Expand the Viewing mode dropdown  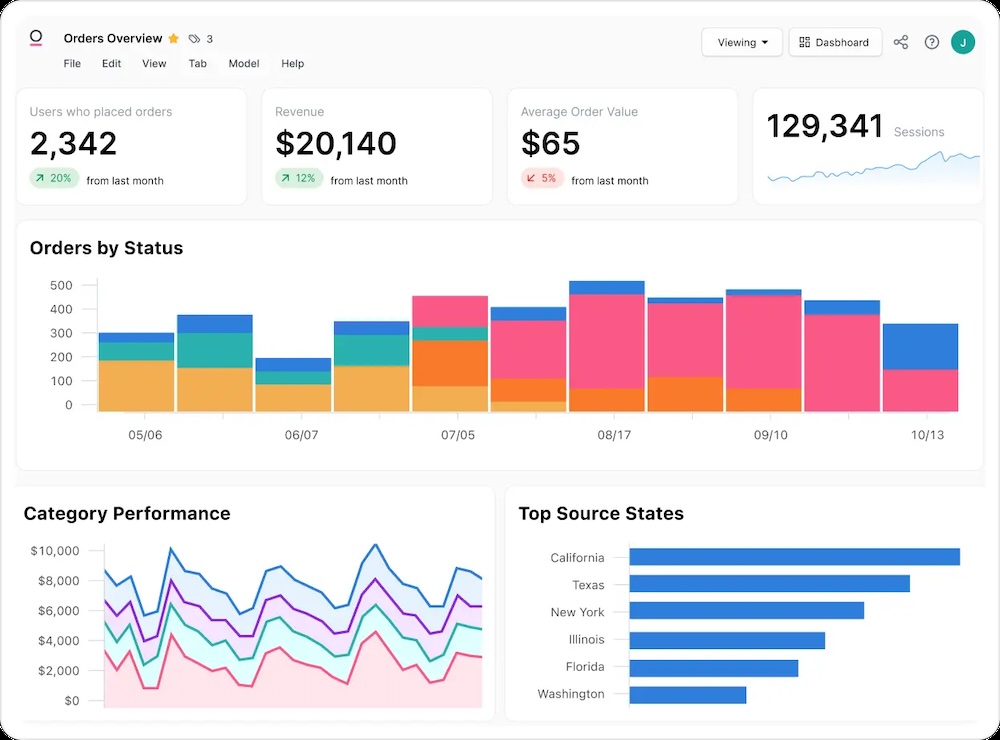coord(742,42)
